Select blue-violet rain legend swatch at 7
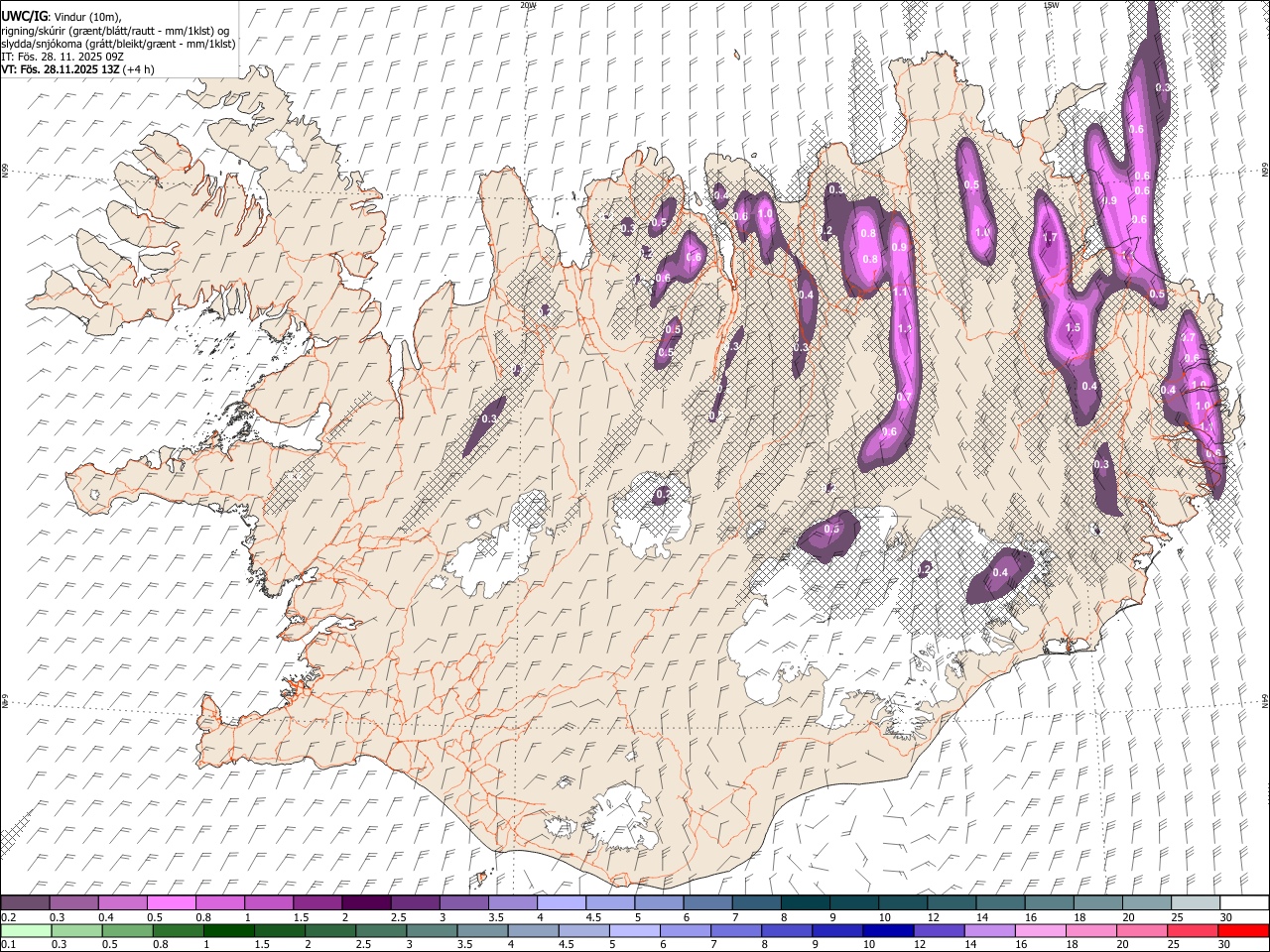This screenshot has height=952, width=1270. click(x=737, y=931)
